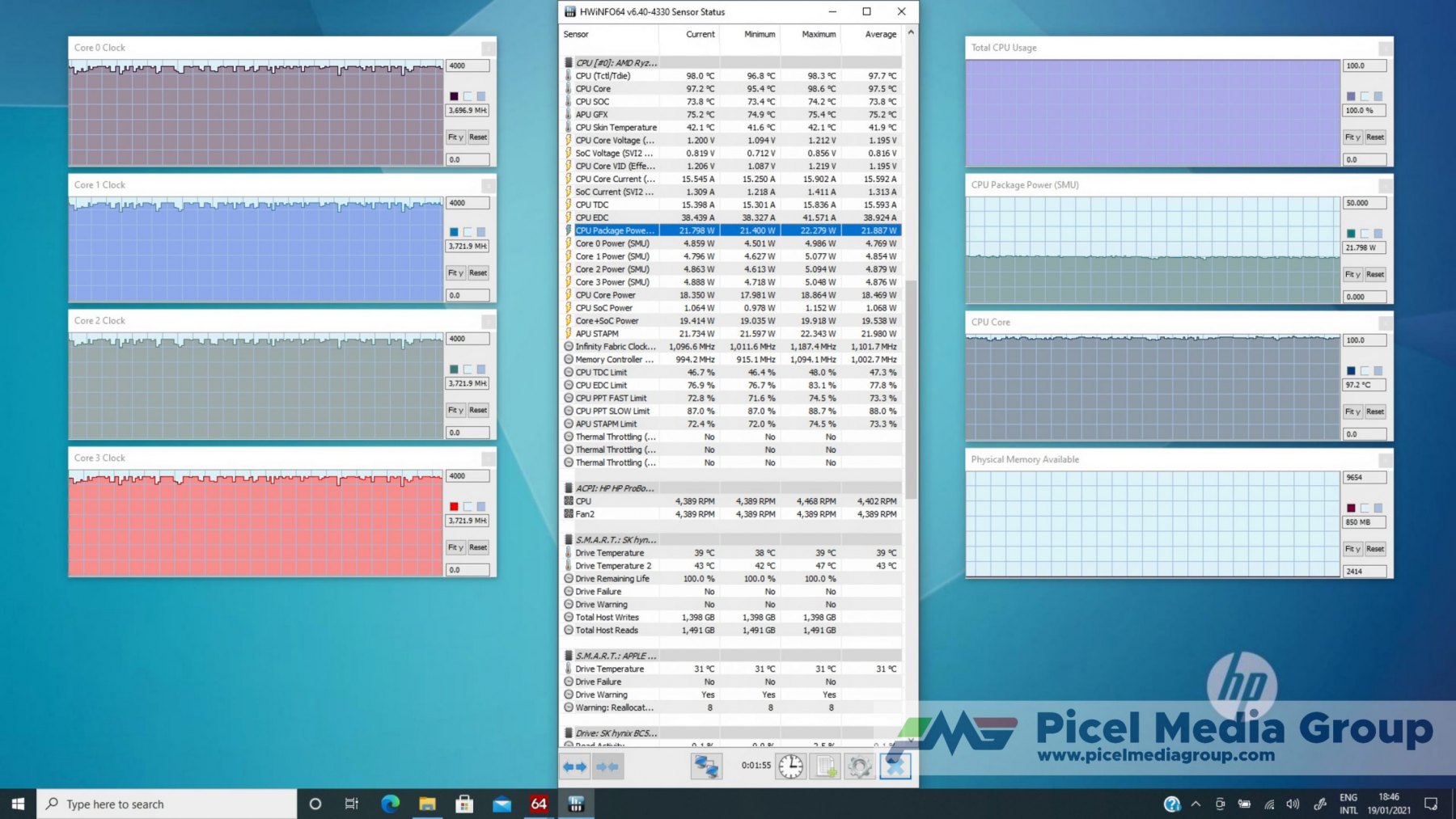Open the AIDA64 icon in taskbar
The width and height of the screenshot is (1456, 819).
pyautogui.click(x=539, y=804)
